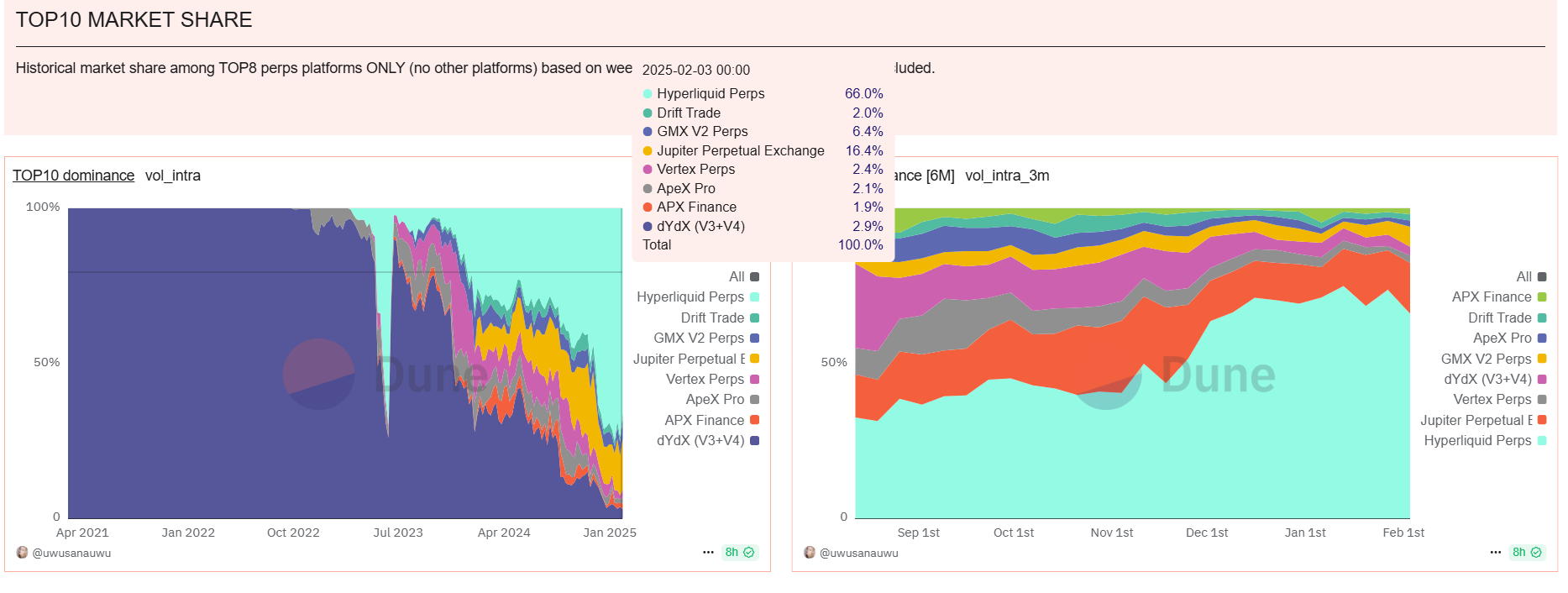Screen dimensions: 1568x593
Task: Open the TOP10 dominance query link
Action: 73,176
